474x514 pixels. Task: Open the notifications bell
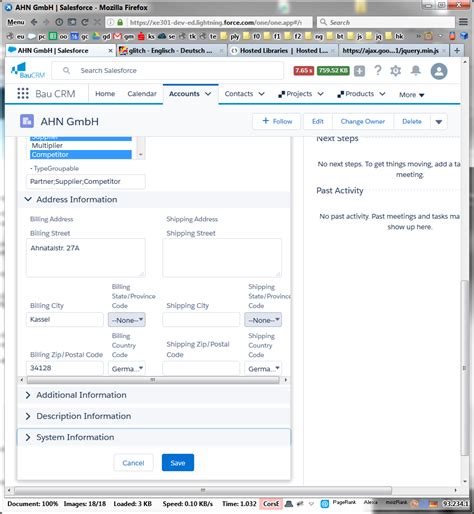coord(416,70)
